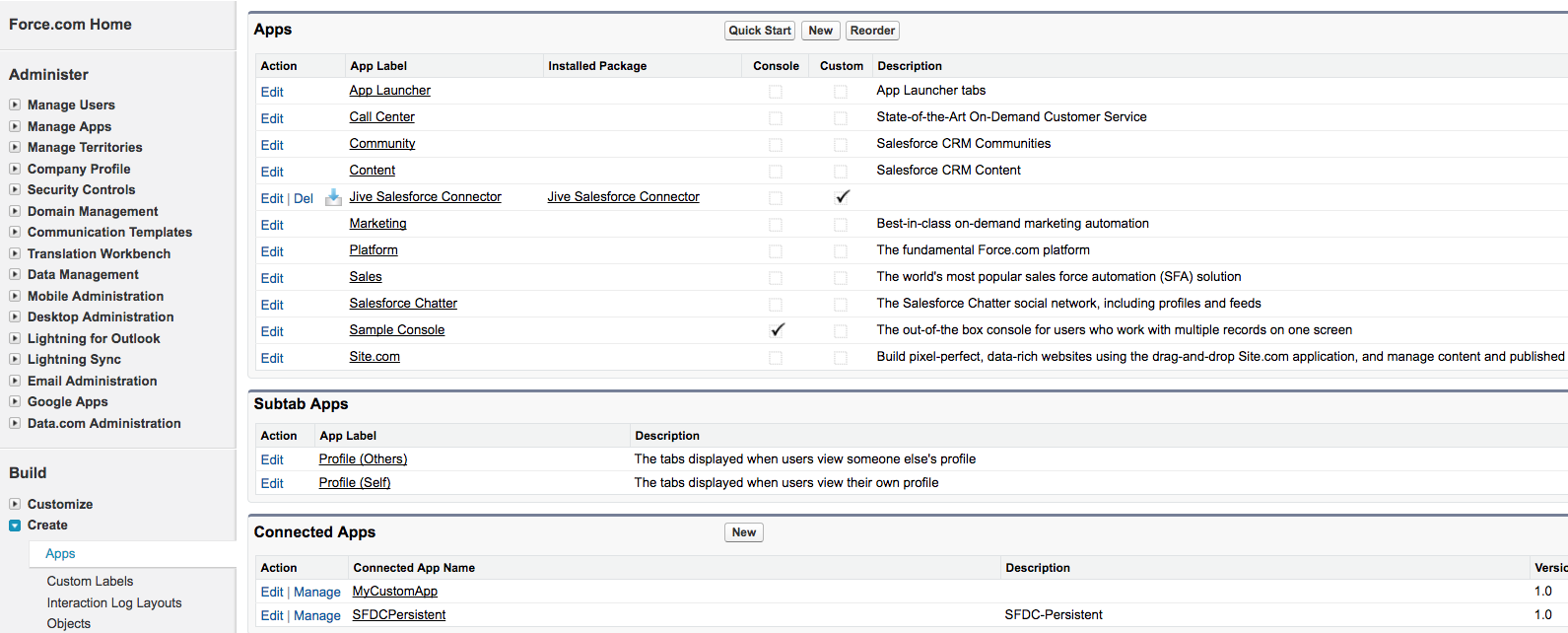
Task: Edit the Sales app
Action: click(x=272, y=278)
